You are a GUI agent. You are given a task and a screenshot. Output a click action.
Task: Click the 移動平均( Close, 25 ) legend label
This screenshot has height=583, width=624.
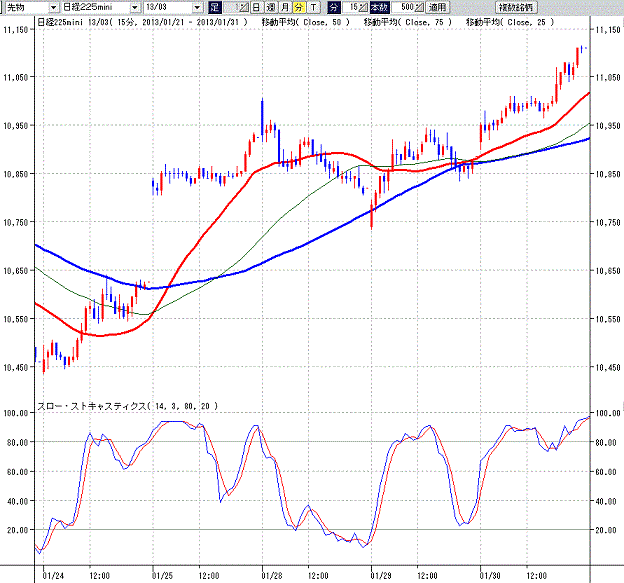click(510, 22)
